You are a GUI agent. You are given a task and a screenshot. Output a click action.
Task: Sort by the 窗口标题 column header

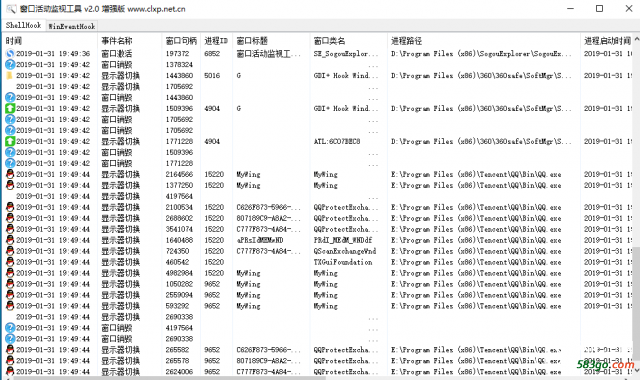pos(271,41)
